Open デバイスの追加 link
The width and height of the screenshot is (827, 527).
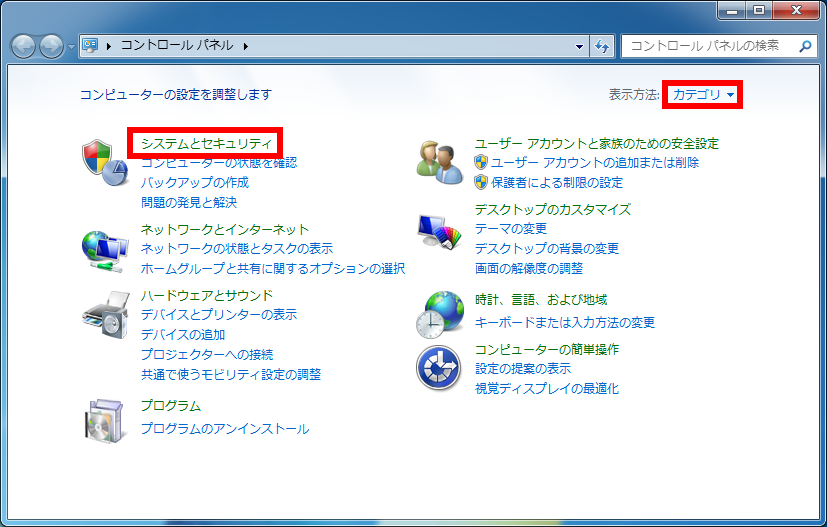tap(183, 334)
